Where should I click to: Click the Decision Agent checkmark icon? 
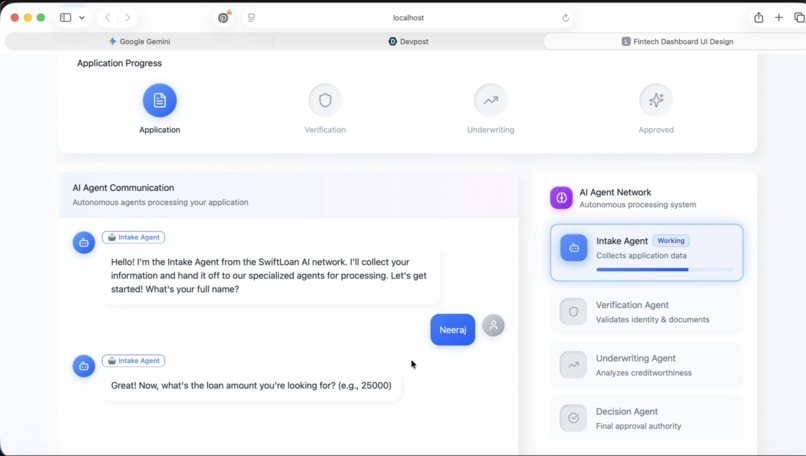573,418
